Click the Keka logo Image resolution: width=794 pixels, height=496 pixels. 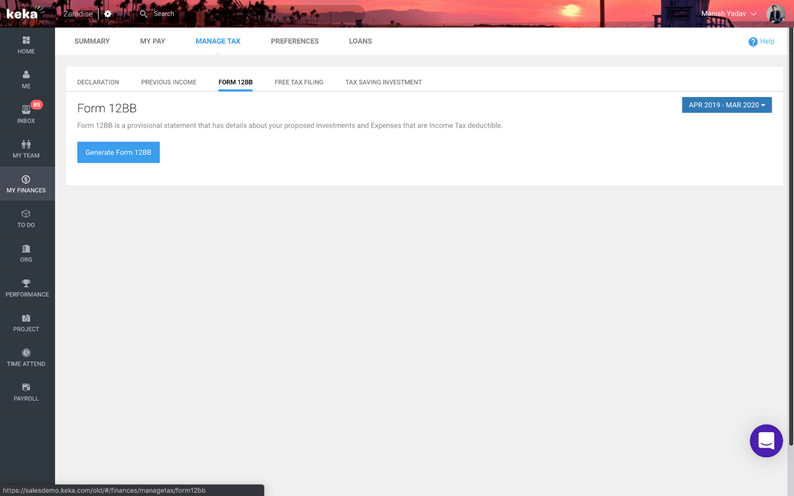pos(24,13)
